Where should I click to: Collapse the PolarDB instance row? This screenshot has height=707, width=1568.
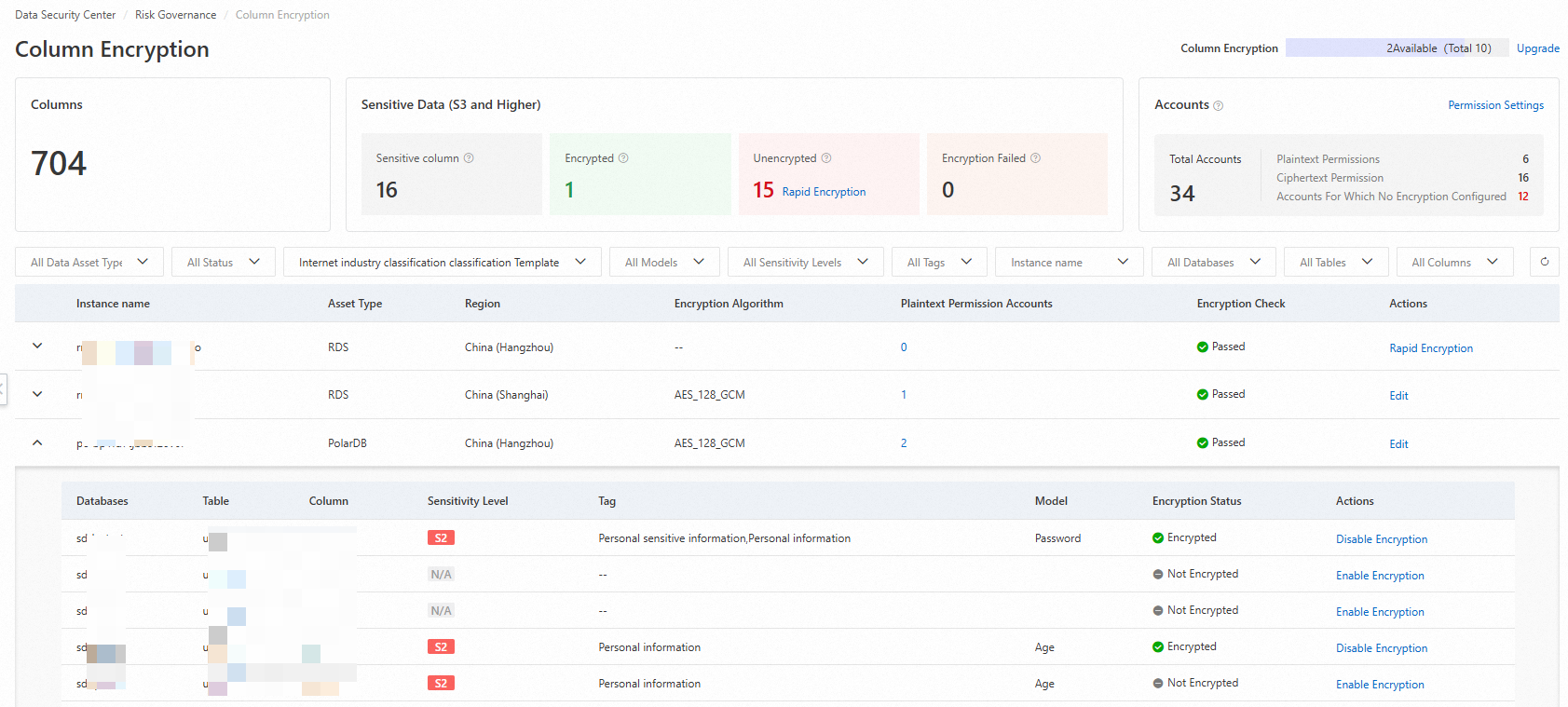[37, 442]
